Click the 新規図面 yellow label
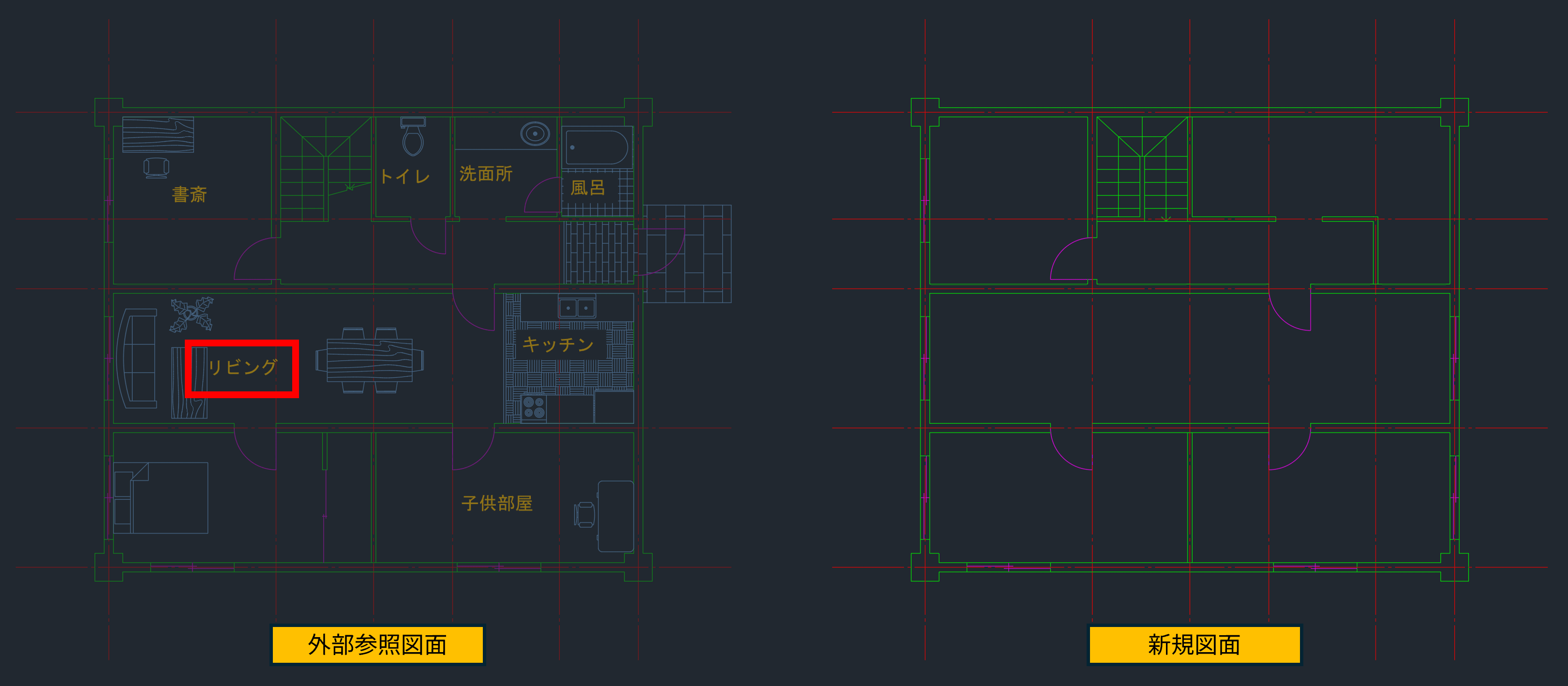 (1194, 644)
